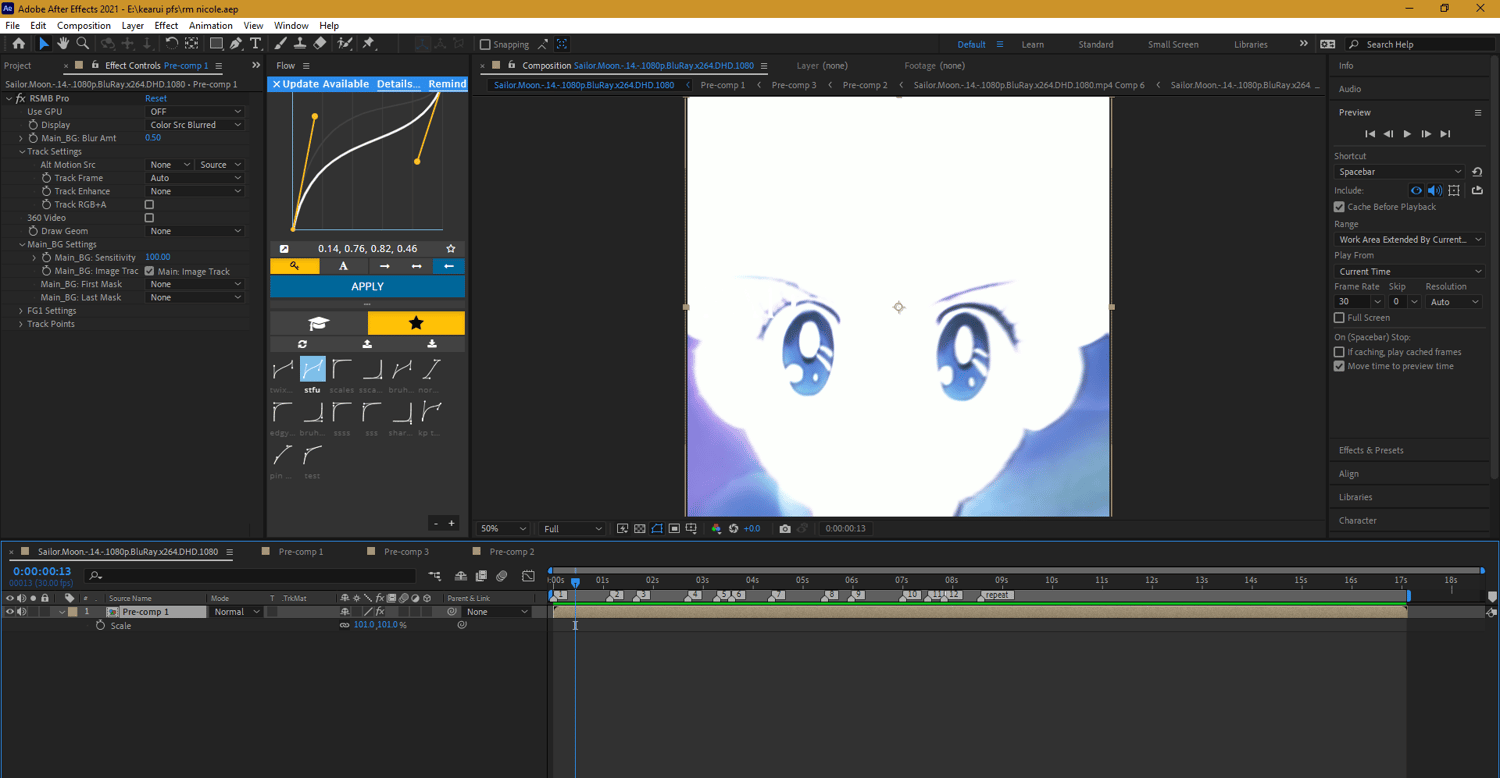Screen dimensions: 1500x778
Task: Select the Rotation tool
Action: (x=171, y=44)
